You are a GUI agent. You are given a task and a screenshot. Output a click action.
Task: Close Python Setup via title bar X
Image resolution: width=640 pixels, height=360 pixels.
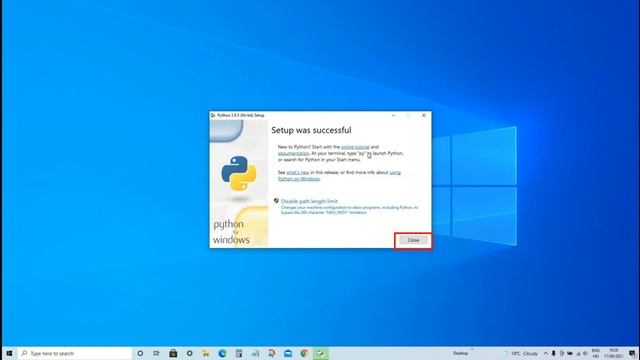coord(424,116)
